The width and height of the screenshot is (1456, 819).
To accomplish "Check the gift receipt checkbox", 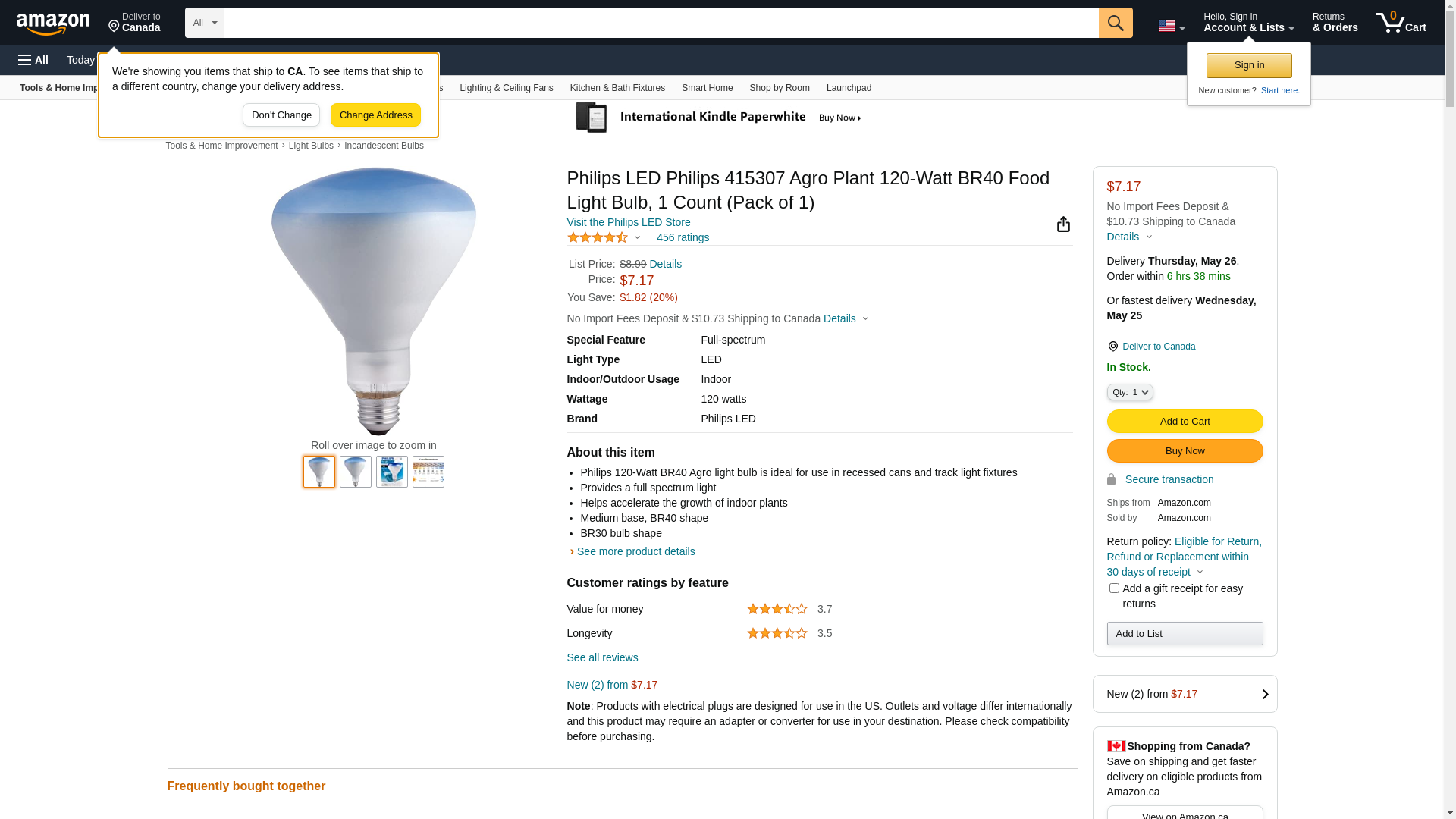I will coord(1114,588).
